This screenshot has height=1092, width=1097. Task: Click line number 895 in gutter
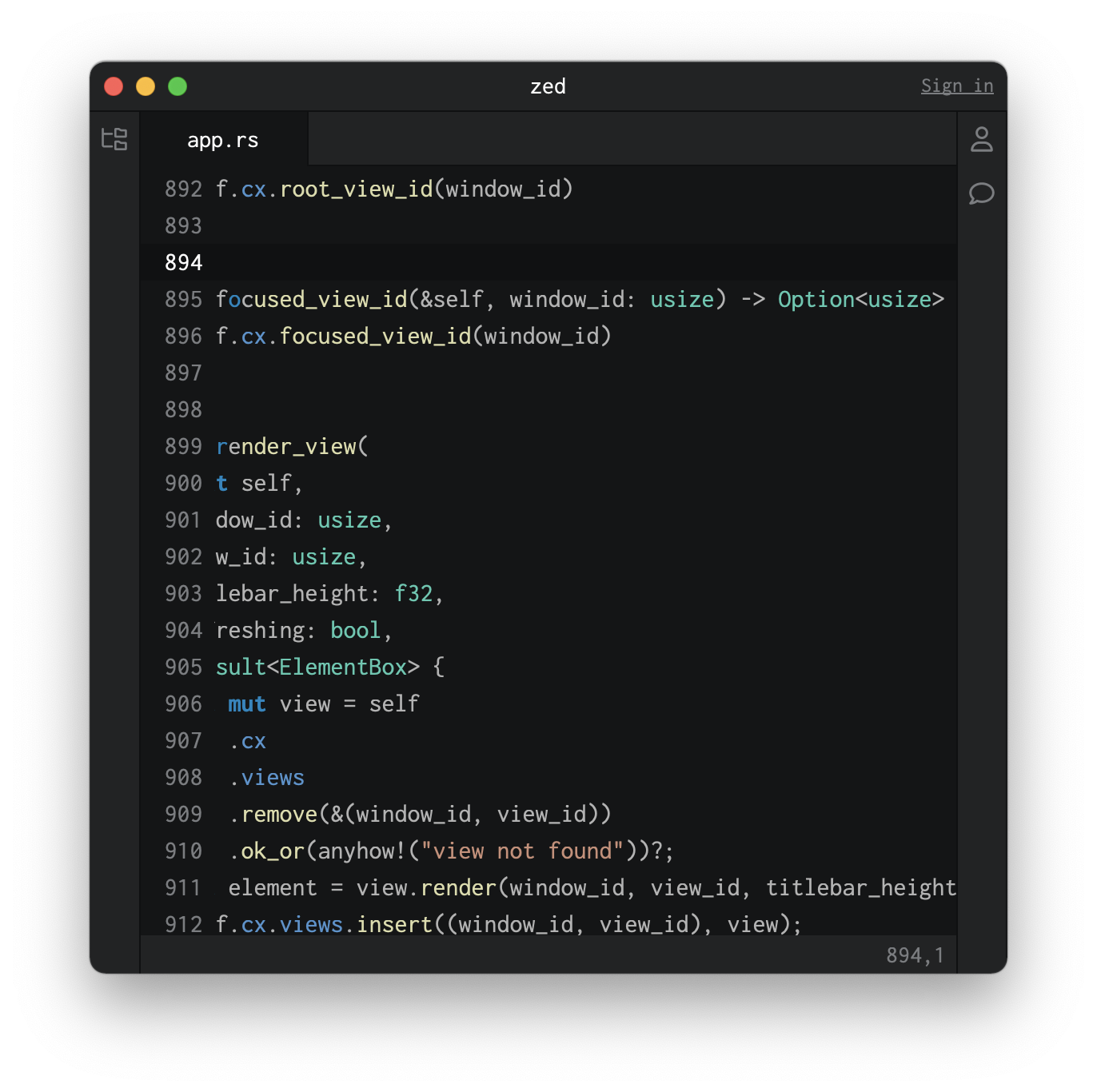183,300
